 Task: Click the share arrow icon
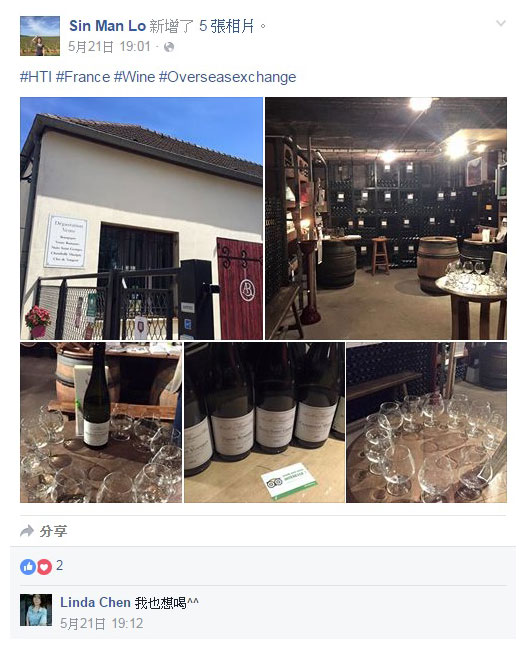[x=27, y=531]
